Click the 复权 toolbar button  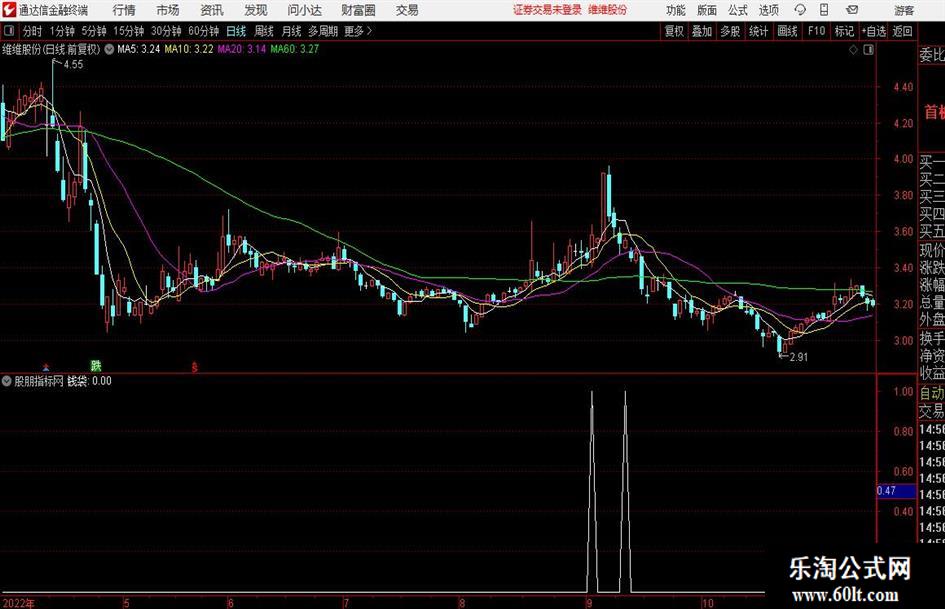pyautogui.click(x=674, y=31)
